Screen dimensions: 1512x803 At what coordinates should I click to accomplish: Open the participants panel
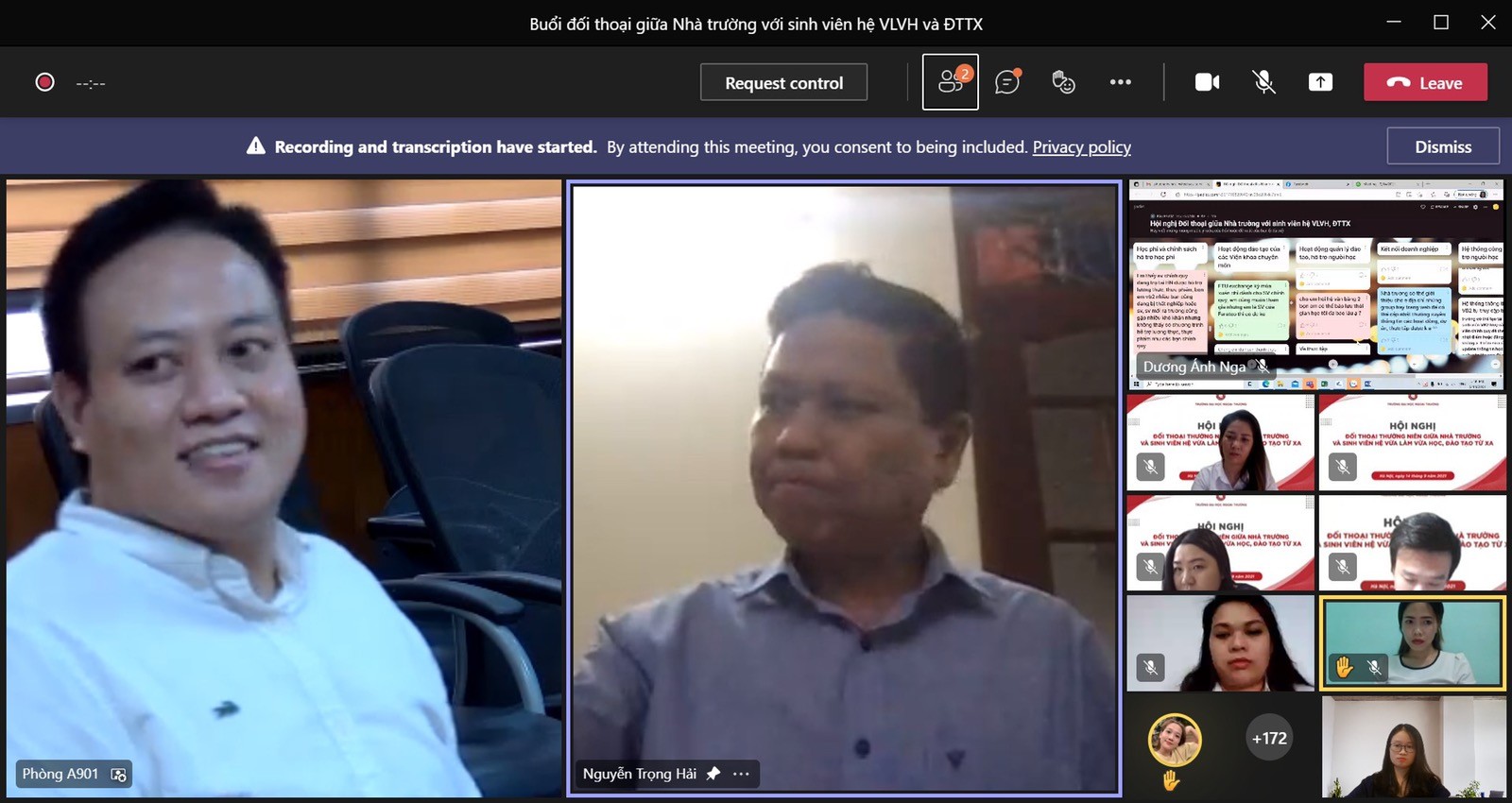(x=950, y=82)
